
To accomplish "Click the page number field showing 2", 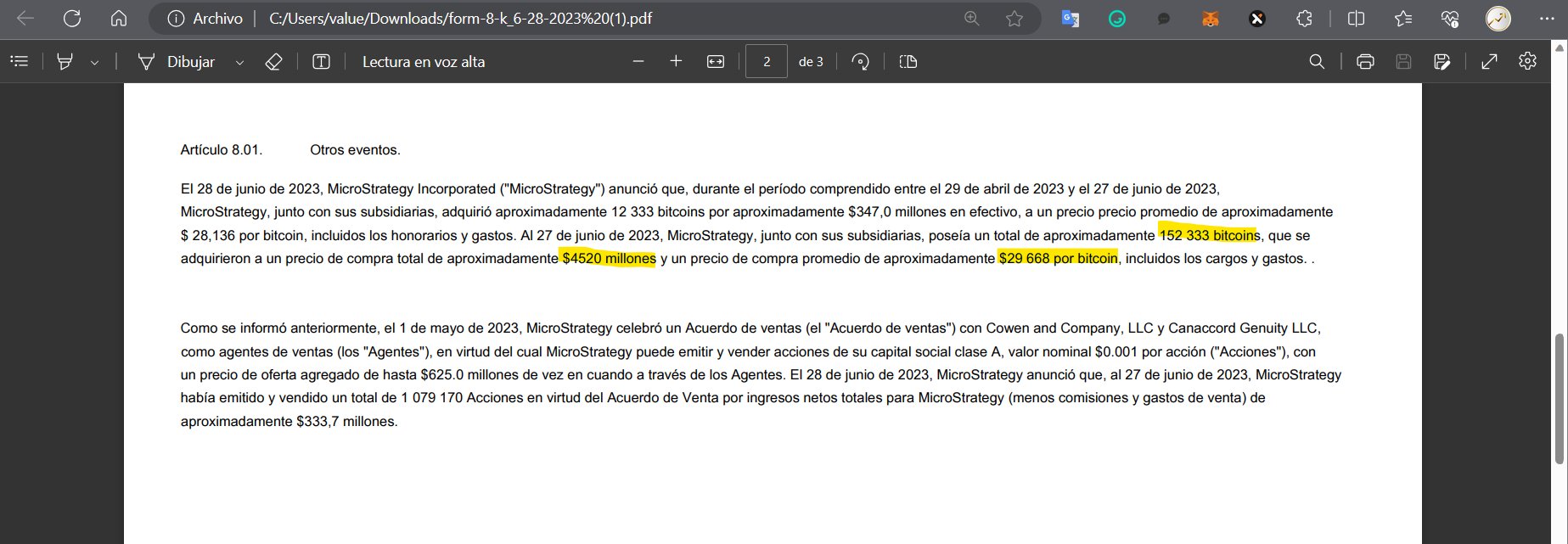I will [767, 61].
